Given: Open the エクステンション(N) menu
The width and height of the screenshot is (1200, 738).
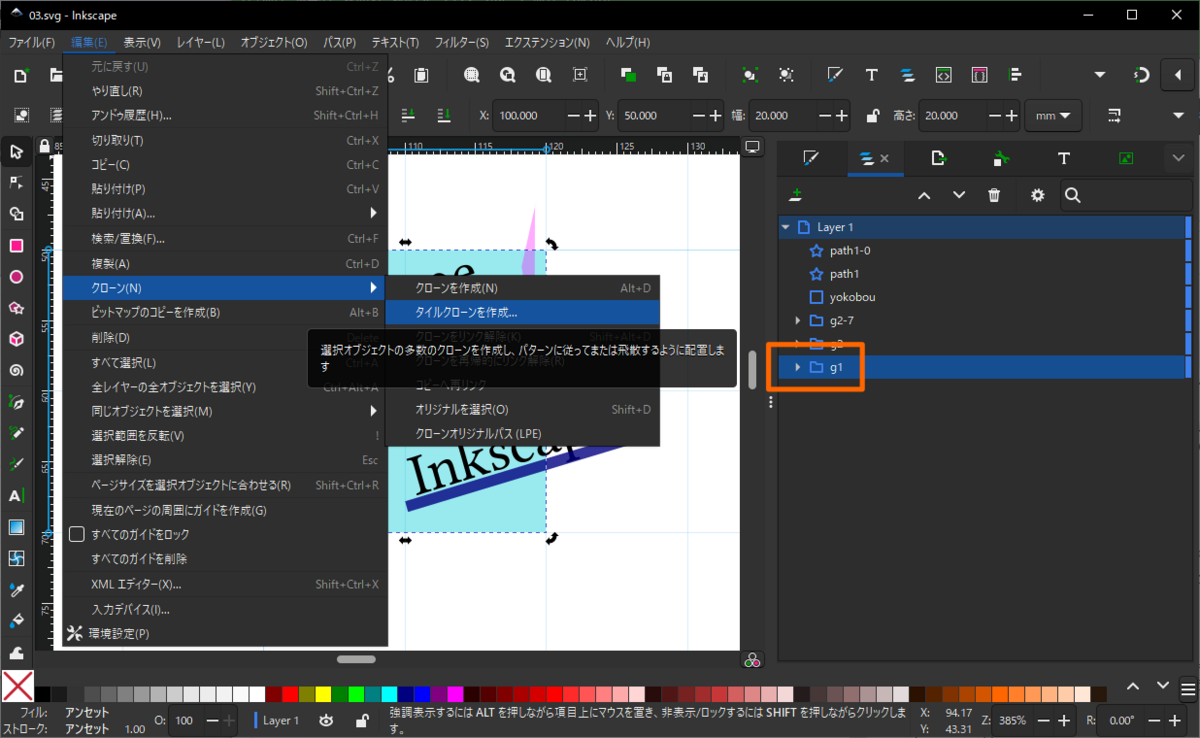Looking at the screenshot, I should pyautogui.click(x=547, y=42).
